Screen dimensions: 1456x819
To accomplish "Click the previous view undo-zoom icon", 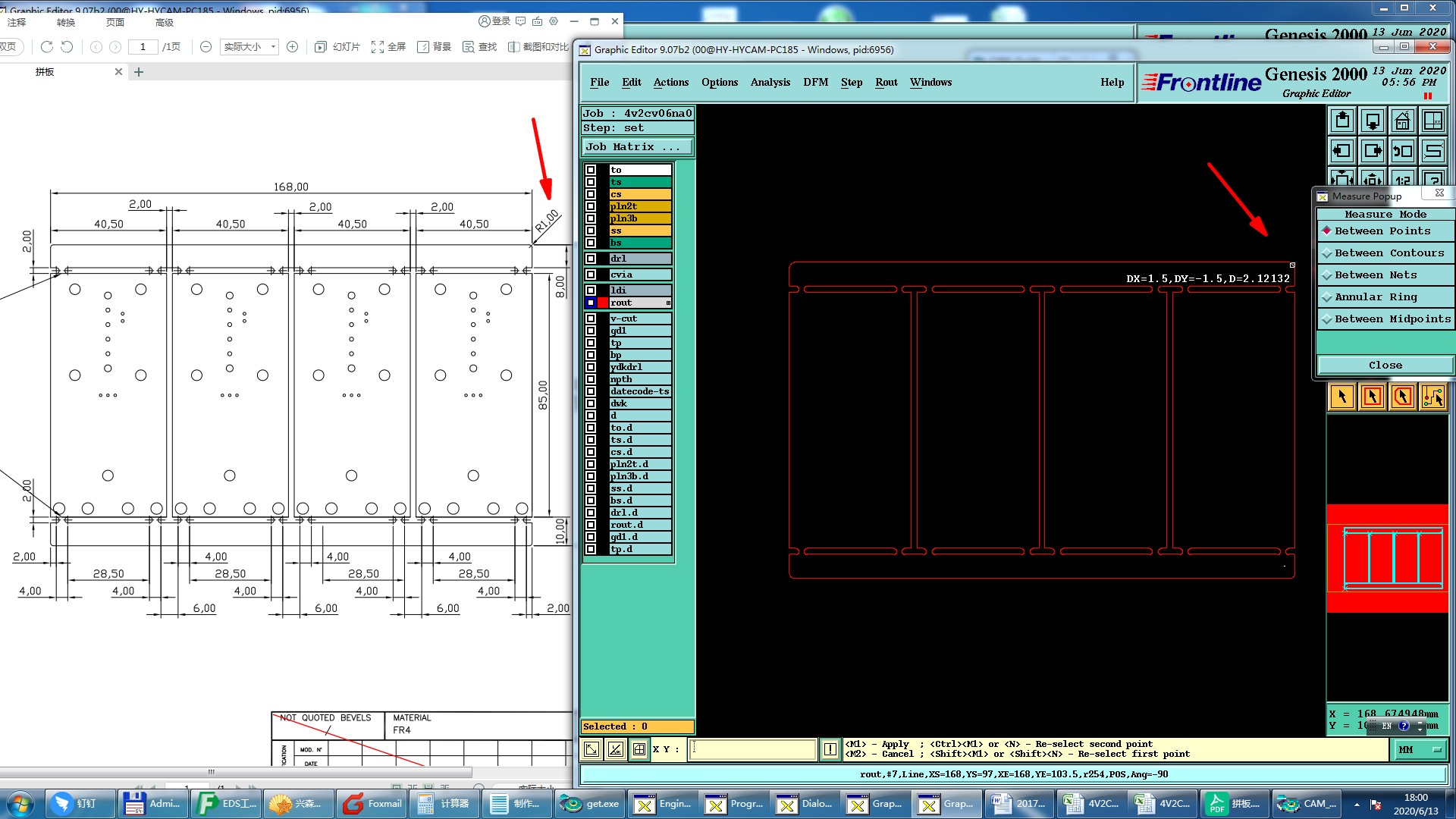I will [1402, 151].
